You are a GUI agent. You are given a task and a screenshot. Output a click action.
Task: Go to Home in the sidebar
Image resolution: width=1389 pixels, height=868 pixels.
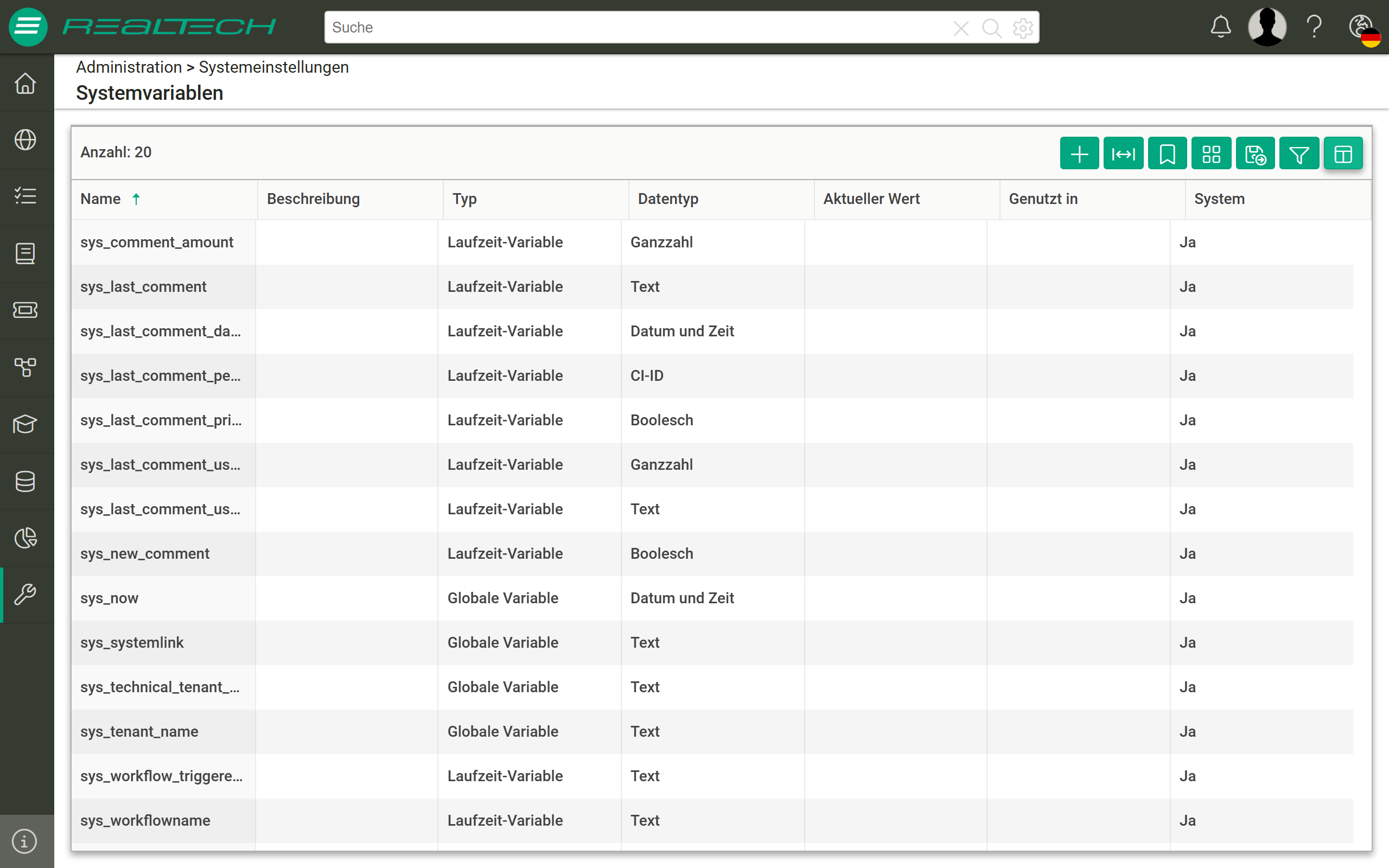coord(26,83)
